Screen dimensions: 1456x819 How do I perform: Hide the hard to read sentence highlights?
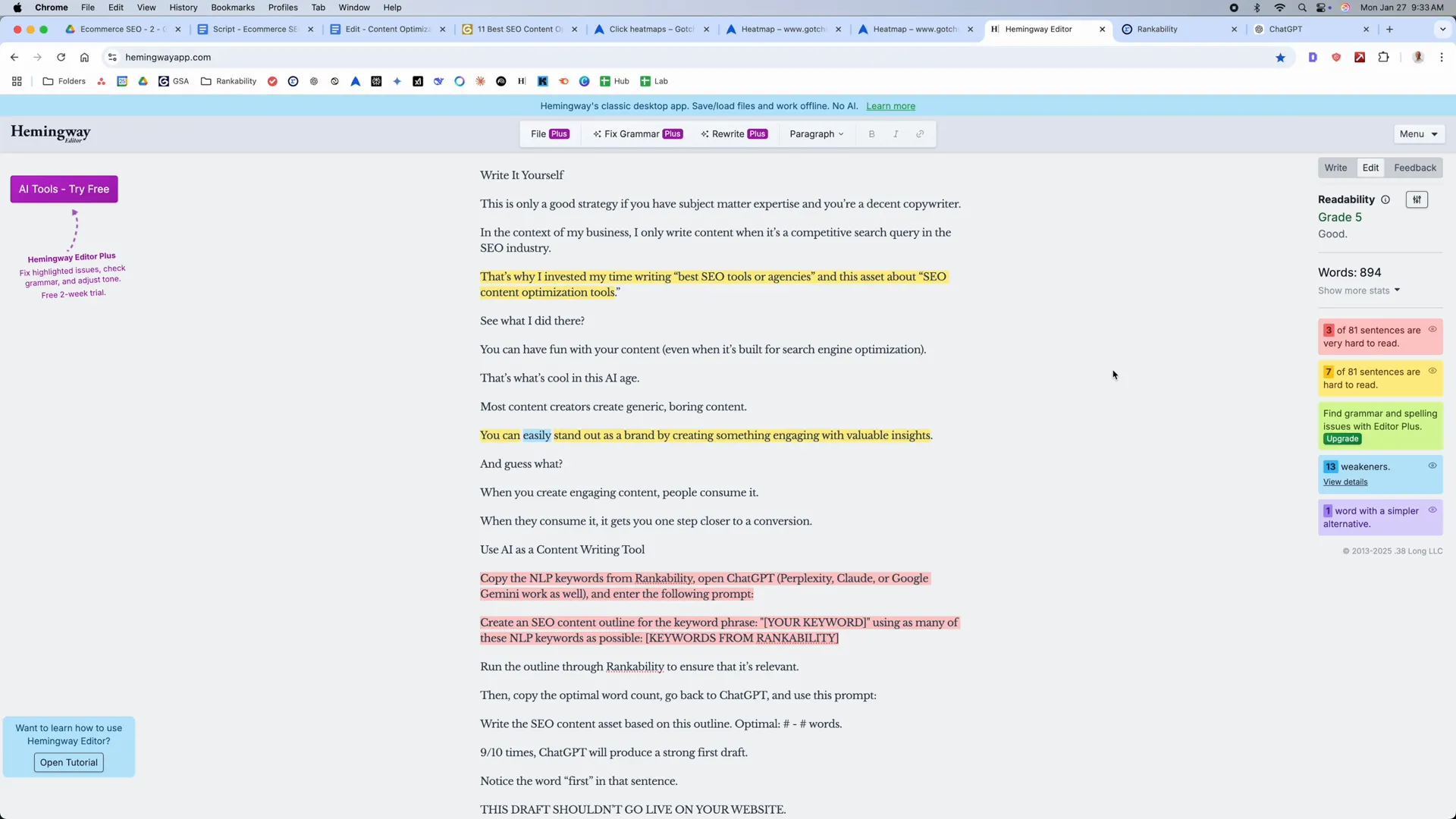1433,371
